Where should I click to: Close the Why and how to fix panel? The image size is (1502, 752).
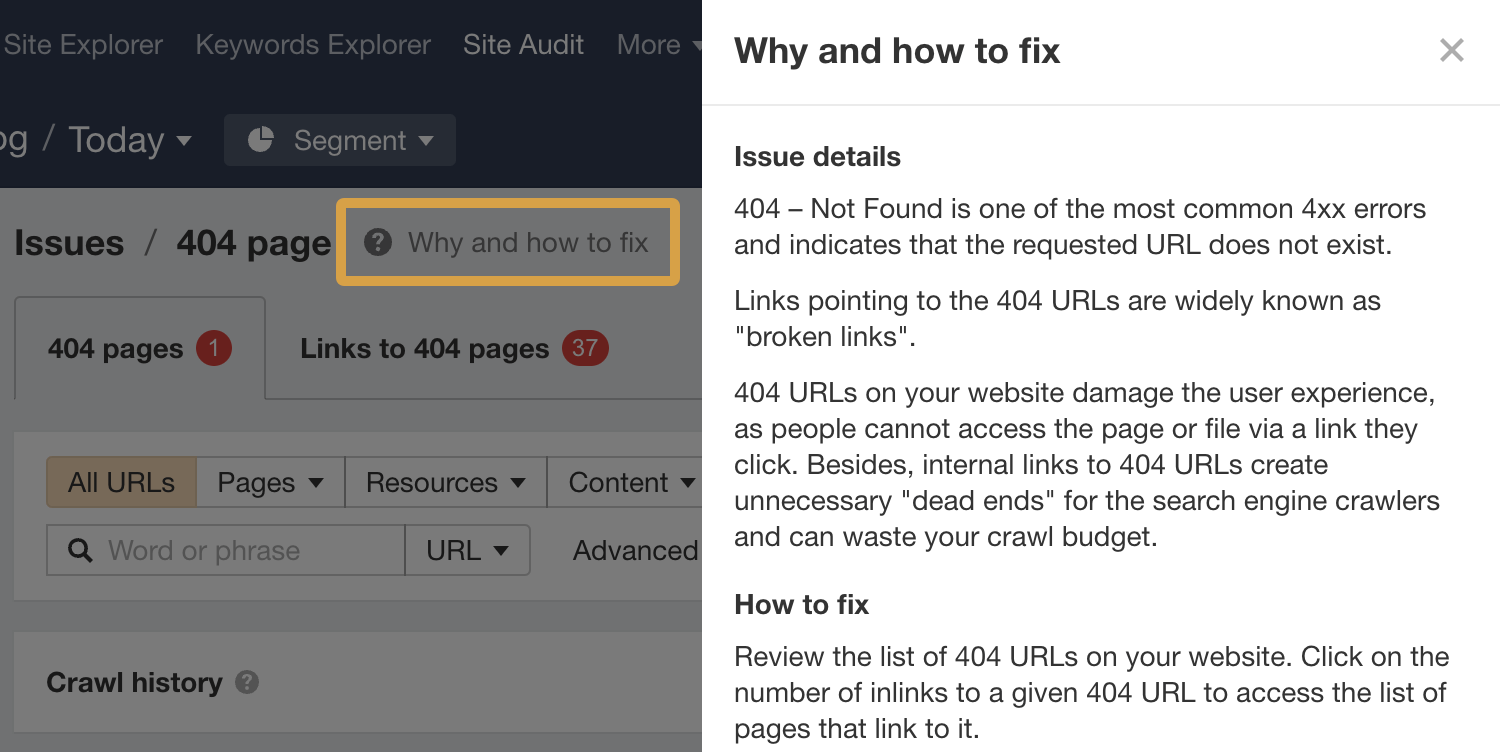pos(1451,50)
